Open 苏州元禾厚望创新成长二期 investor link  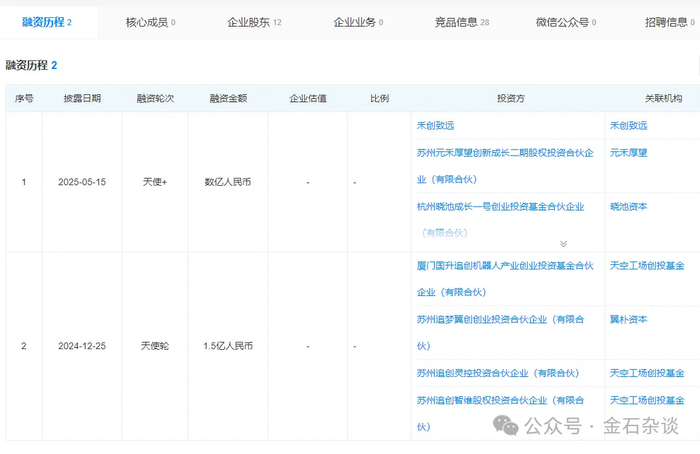pyautogui.click(x=505, y=166)
